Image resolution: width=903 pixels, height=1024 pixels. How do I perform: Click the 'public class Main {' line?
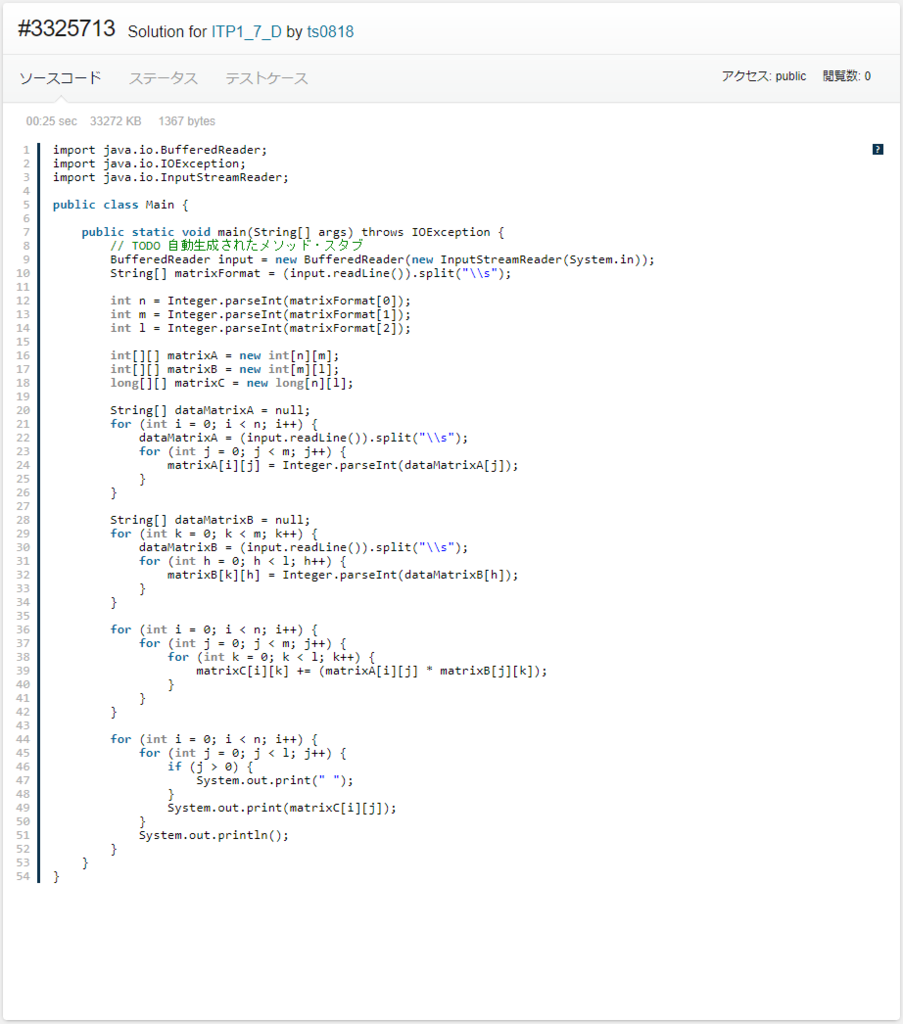[x=121, y=205]
